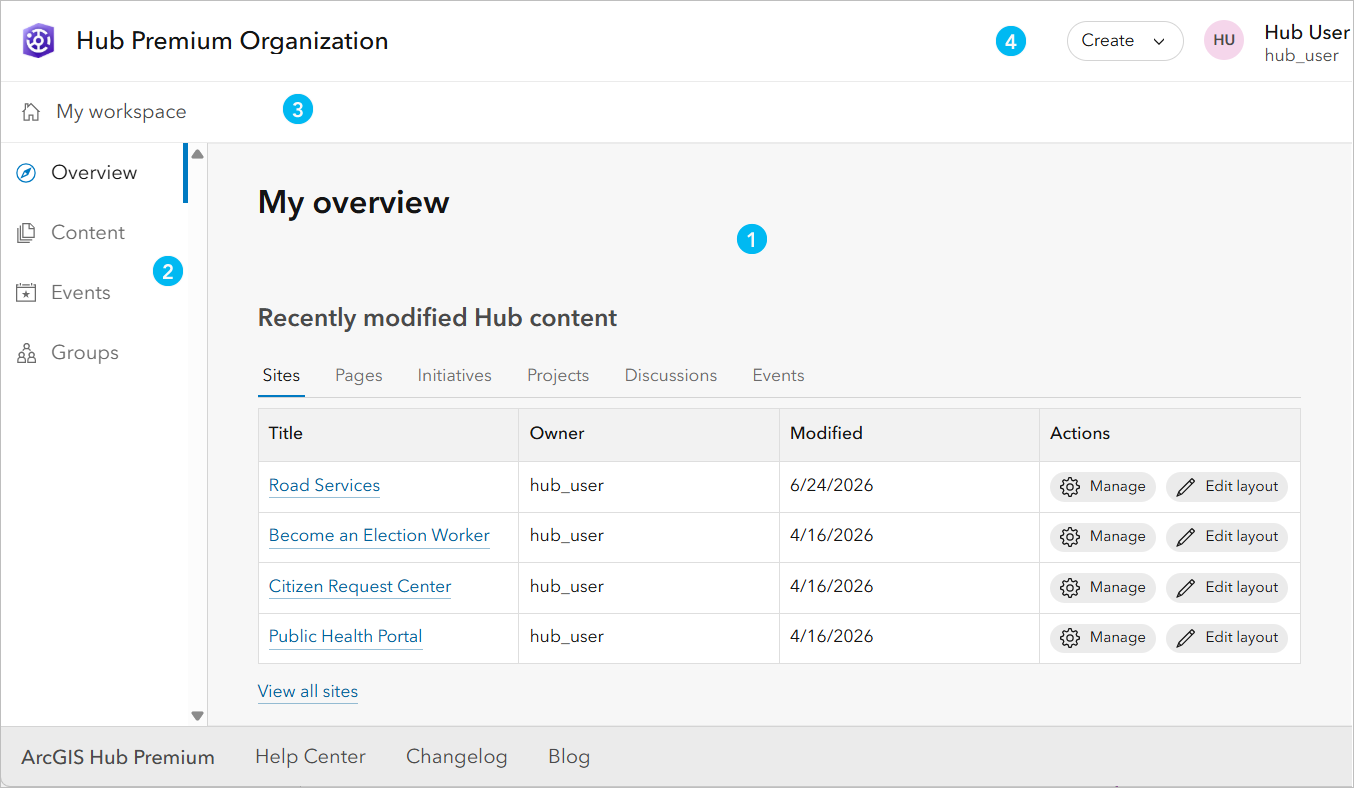This screenshot has width=1354, height=788.
Task: Click pencil icon in Become an Election Worker row
Action: [1186, 537]
